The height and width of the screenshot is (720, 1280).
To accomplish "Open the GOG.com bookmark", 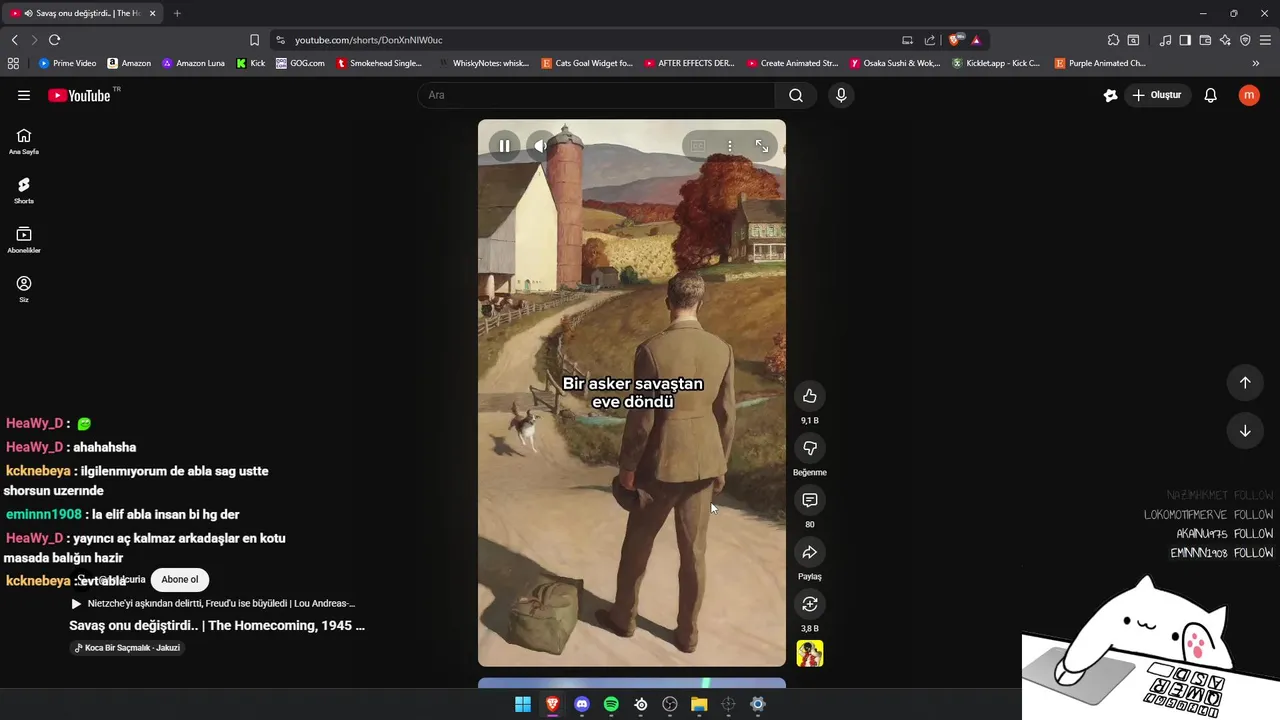I will [x=300, y=63].
